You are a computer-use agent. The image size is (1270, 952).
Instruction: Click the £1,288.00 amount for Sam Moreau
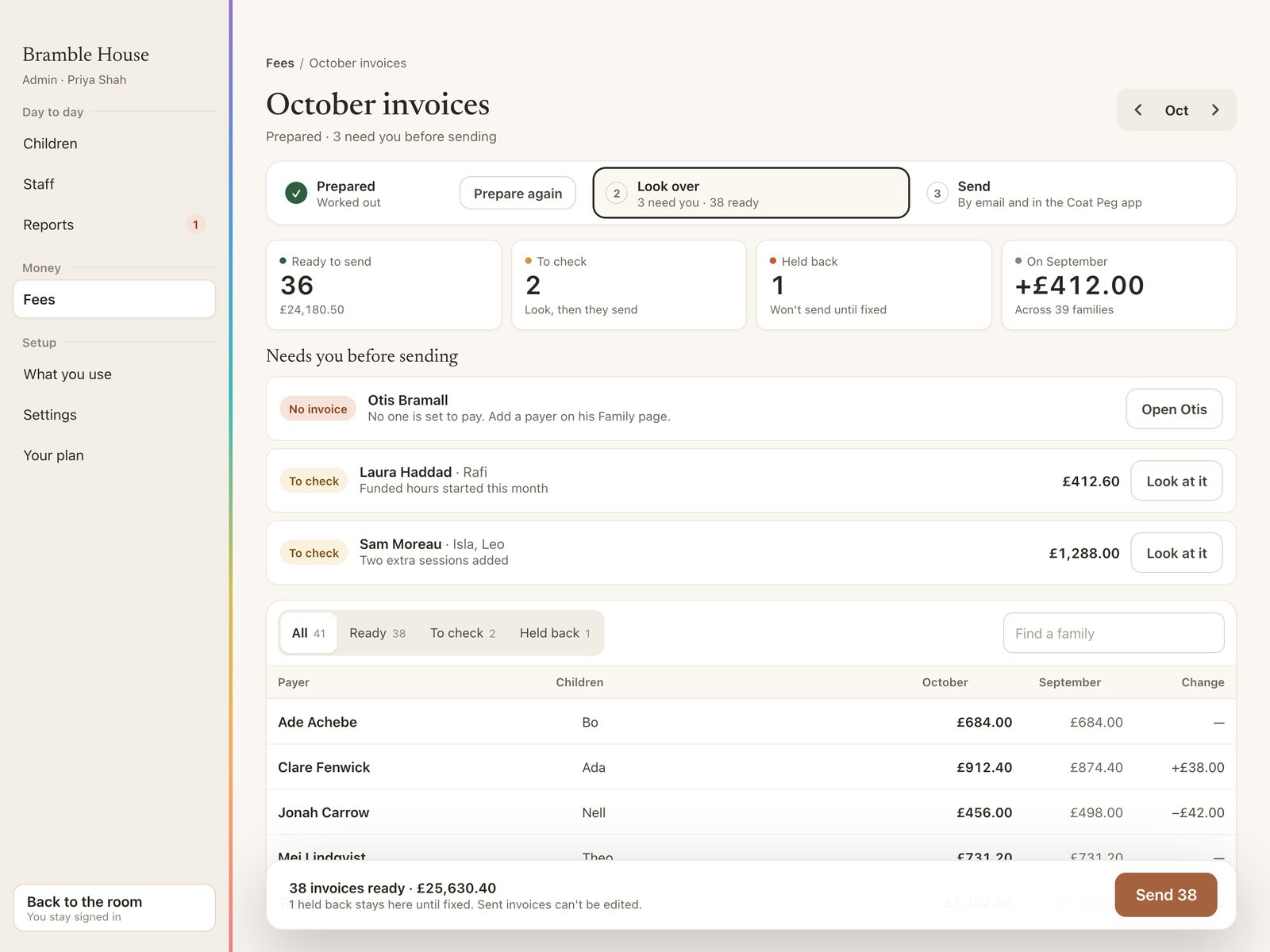[x=1084, y=553]
